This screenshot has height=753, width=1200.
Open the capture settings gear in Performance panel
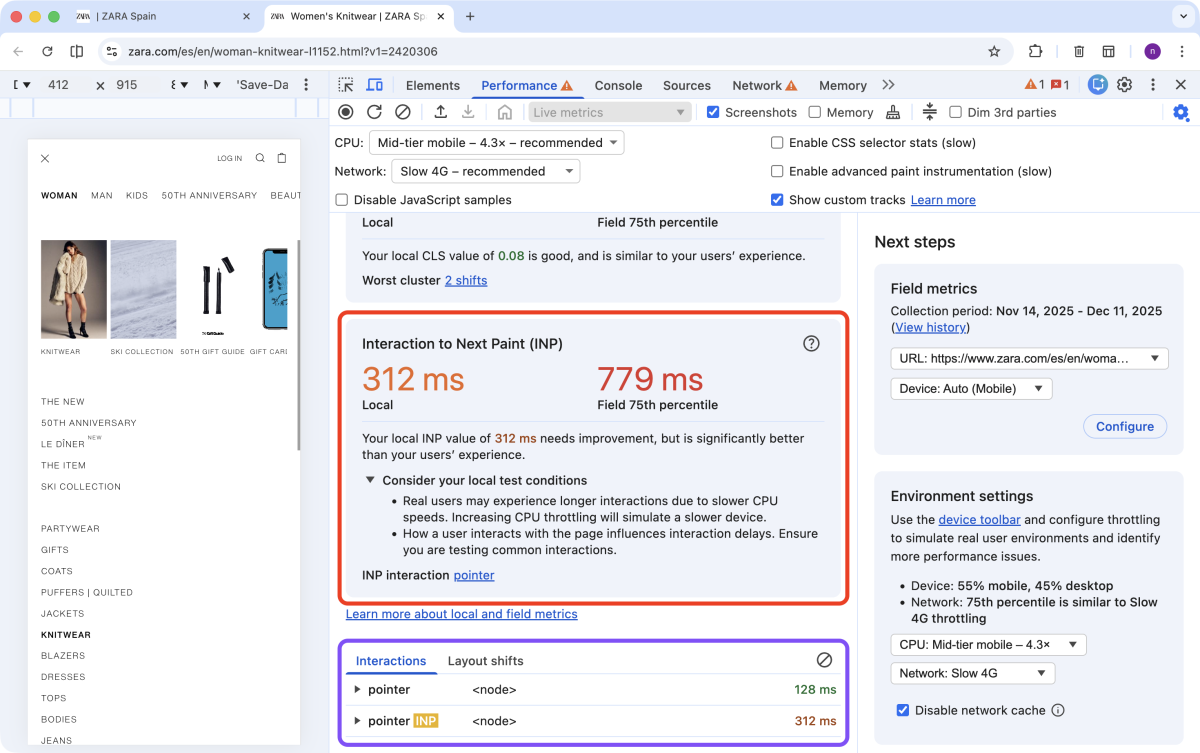(x=1181, y=114)
